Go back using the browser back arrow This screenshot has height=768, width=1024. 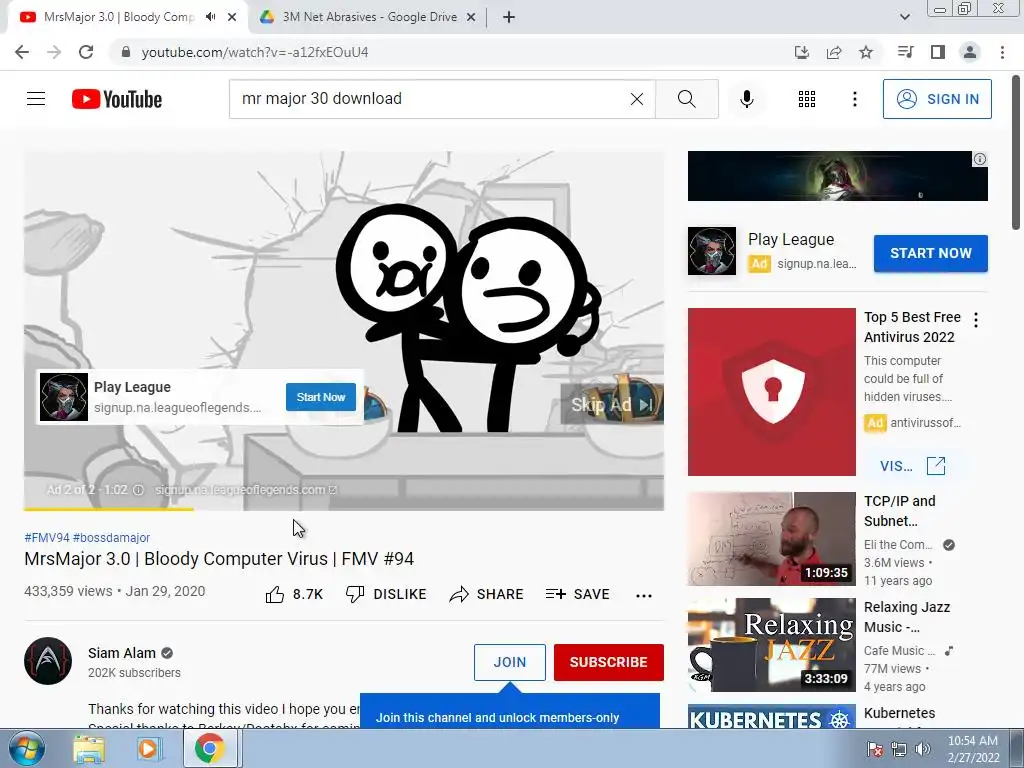click(x=22, y=52)
